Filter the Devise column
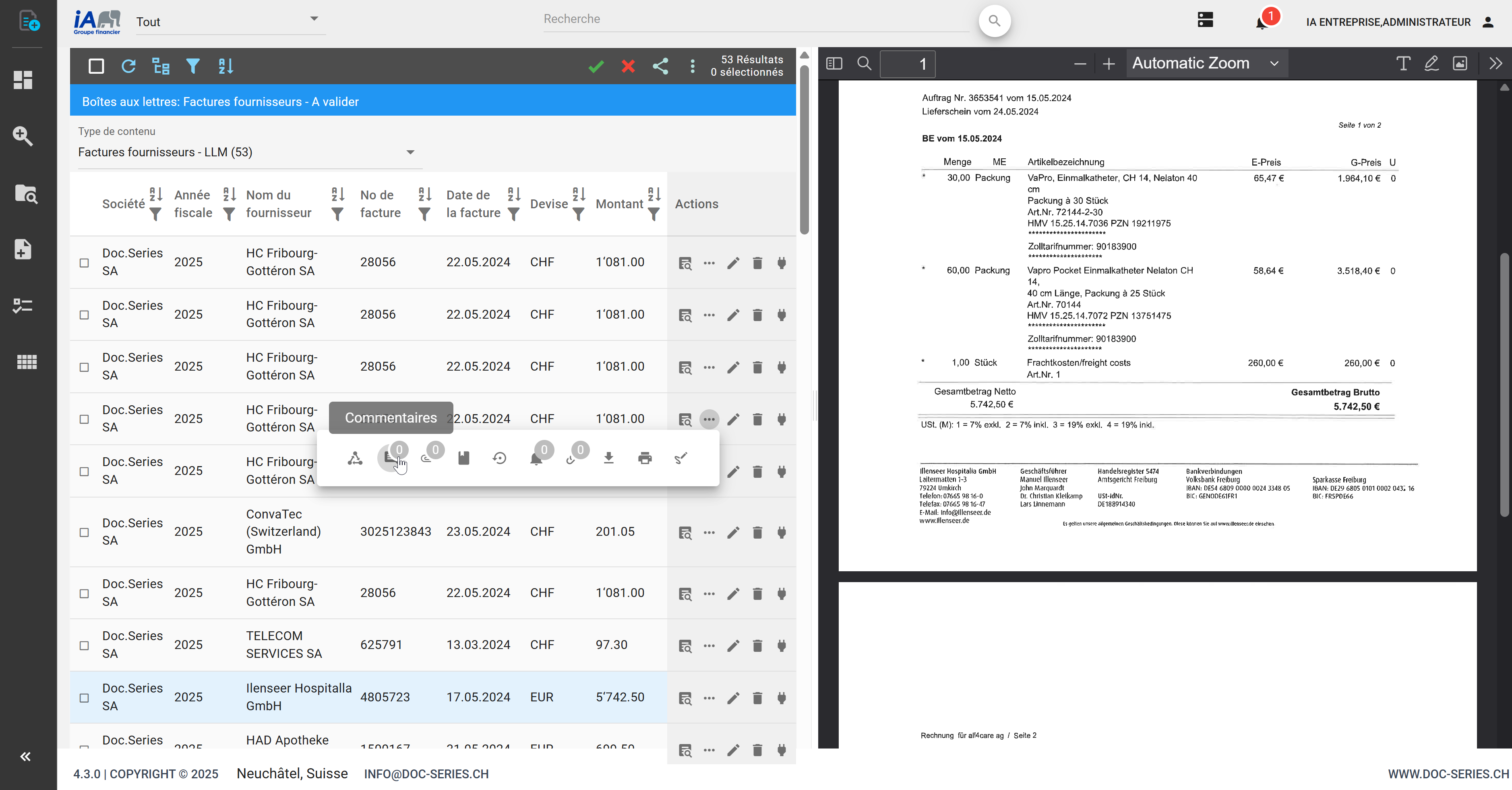This screenshot has width=1512, height=790. click(578, 215)
